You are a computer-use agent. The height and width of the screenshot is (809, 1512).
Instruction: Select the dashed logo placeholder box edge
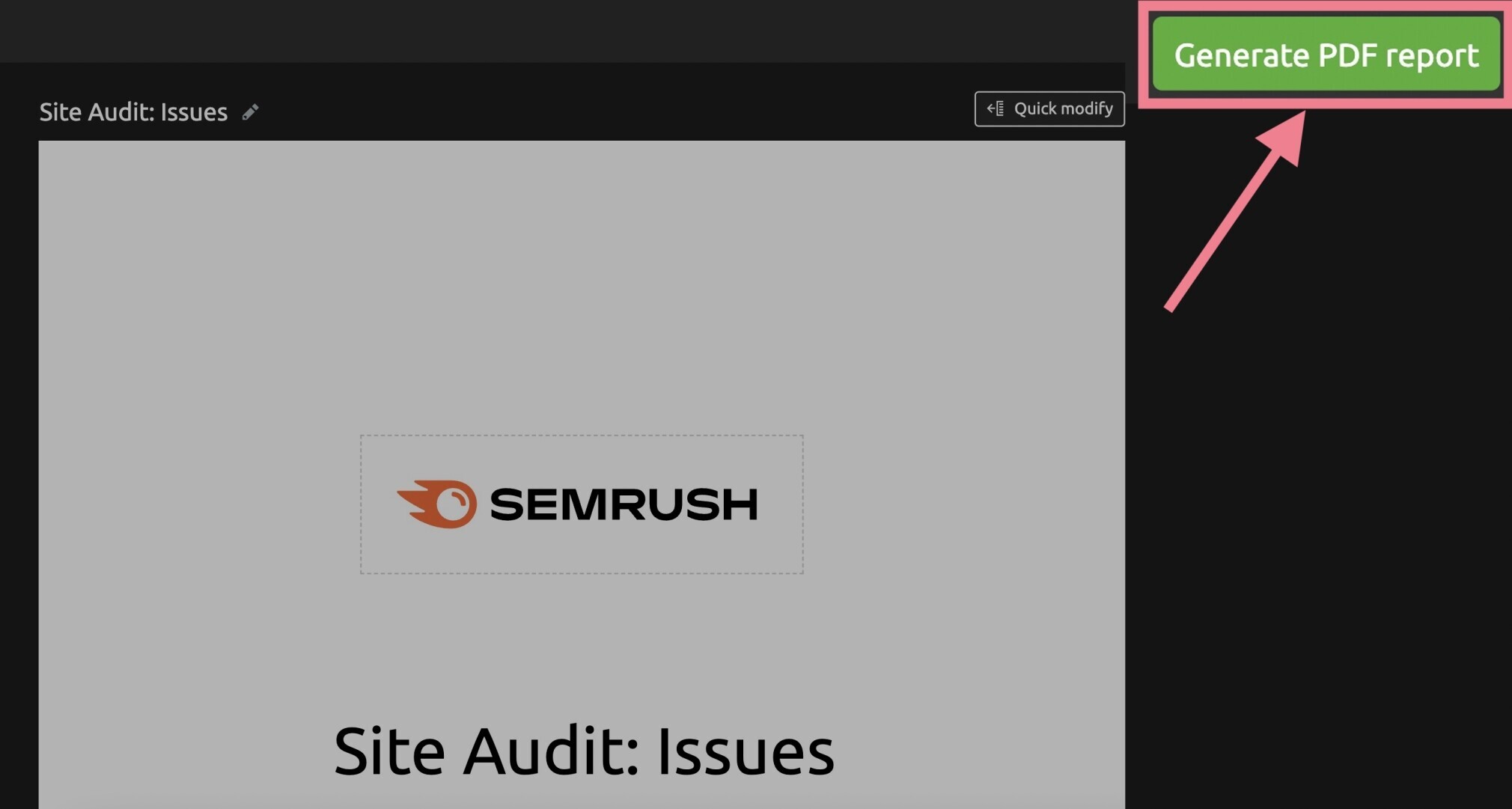[582, 436]
